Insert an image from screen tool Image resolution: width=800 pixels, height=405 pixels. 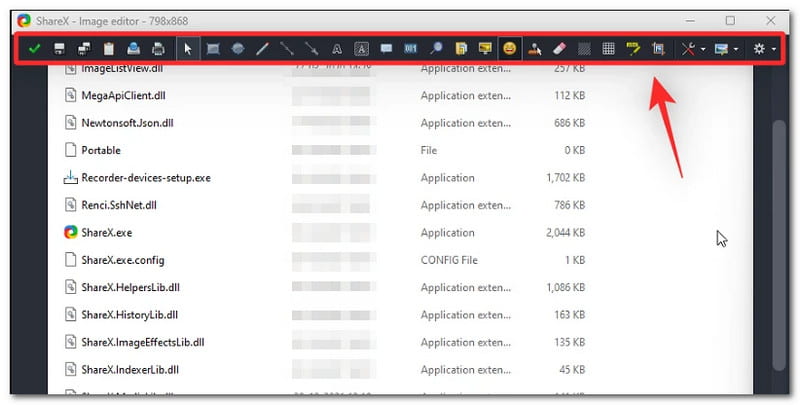pos(485,49)
